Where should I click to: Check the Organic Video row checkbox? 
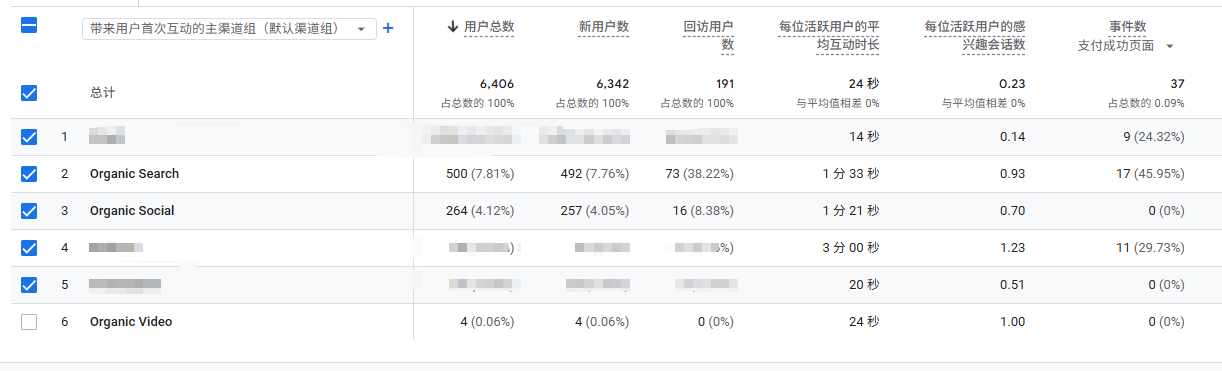click(x=29, y=322)
